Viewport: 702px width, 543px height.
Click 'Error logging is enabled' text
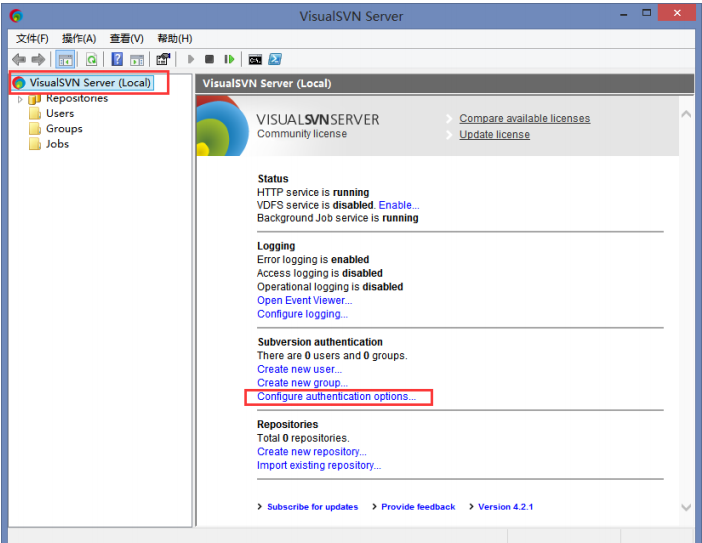pyautogui.click(x=313, y=260)
